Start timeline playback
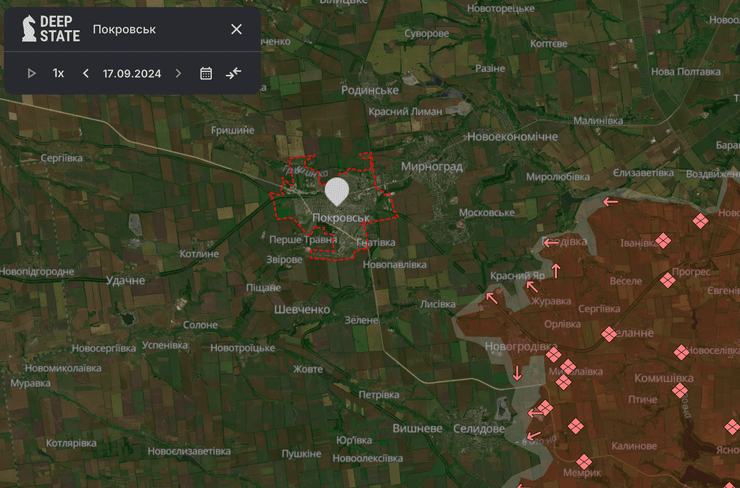This screenshot has width=740, height=488. [31, 73]
